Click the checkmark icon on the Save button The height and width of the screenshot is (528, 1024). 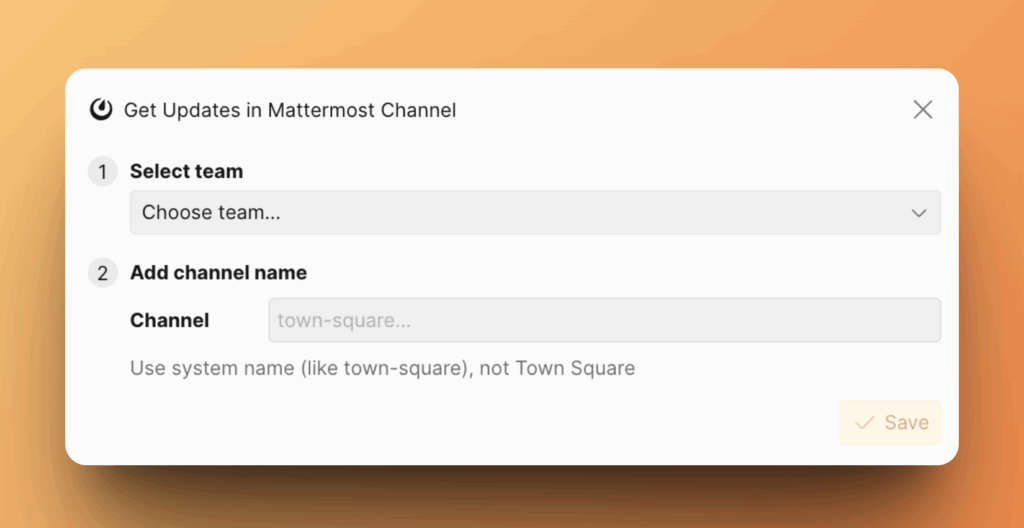pos(865,423)
